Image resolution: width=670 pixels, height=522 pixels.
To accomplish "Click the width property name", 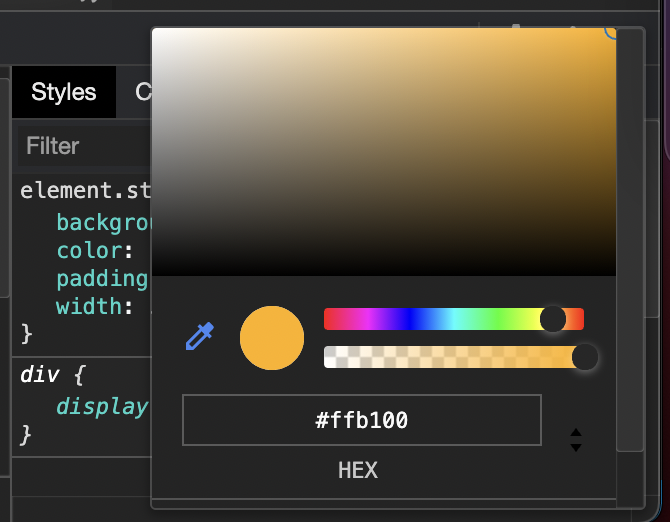I will (87, 305).
